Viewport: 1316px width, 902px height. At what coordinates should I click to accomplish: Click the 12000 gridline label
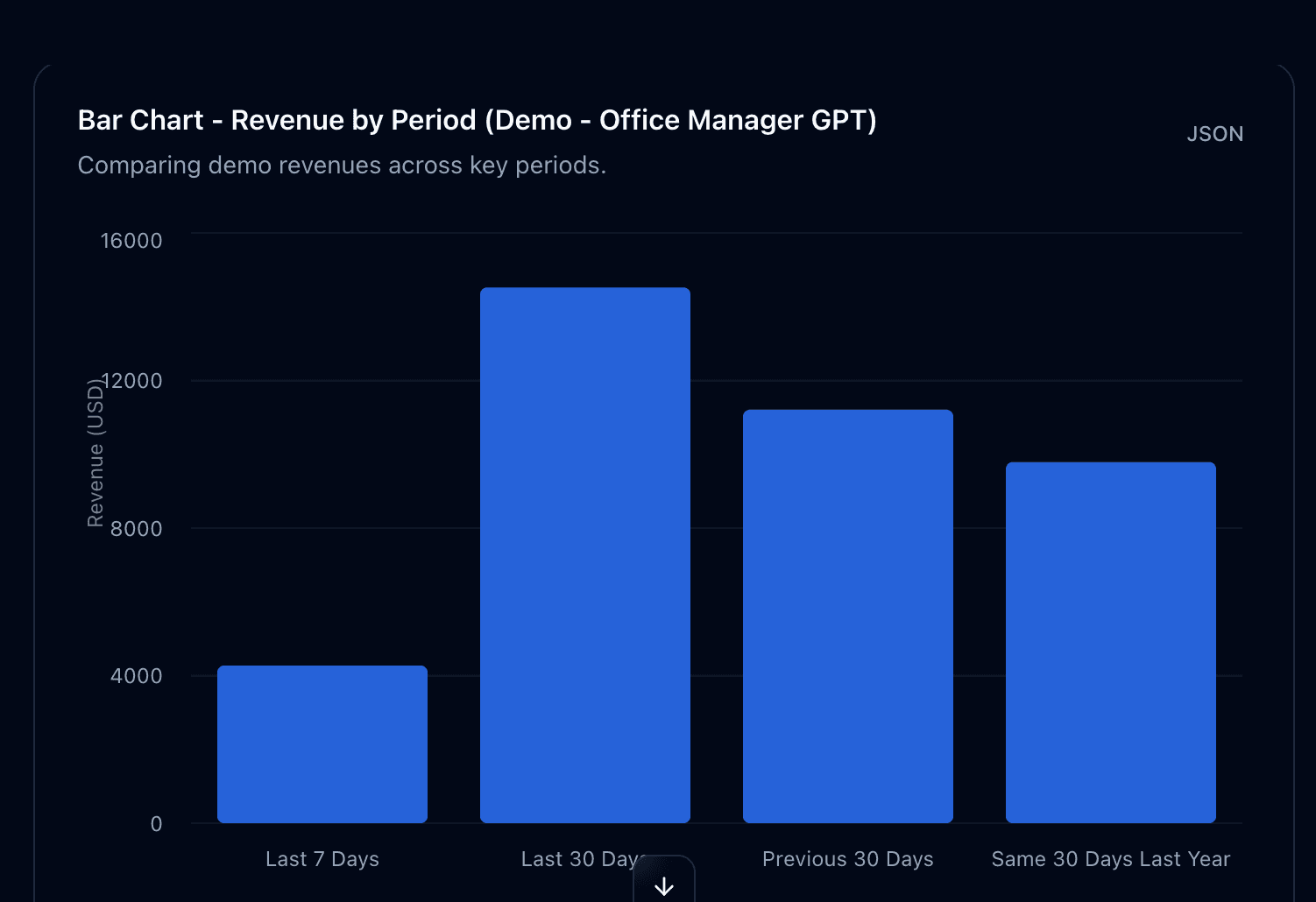pyautogui.click(x=132, y=381)
